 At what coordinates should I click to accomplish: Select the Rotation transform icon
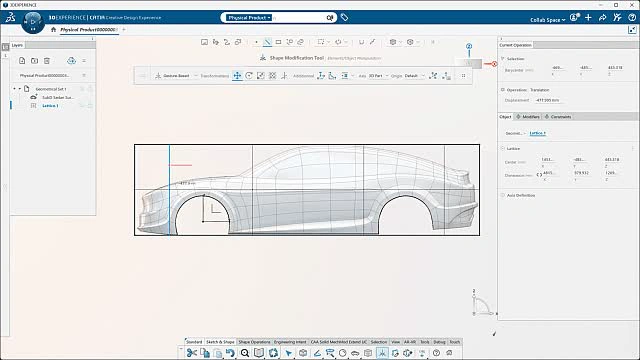click(249, 76)
